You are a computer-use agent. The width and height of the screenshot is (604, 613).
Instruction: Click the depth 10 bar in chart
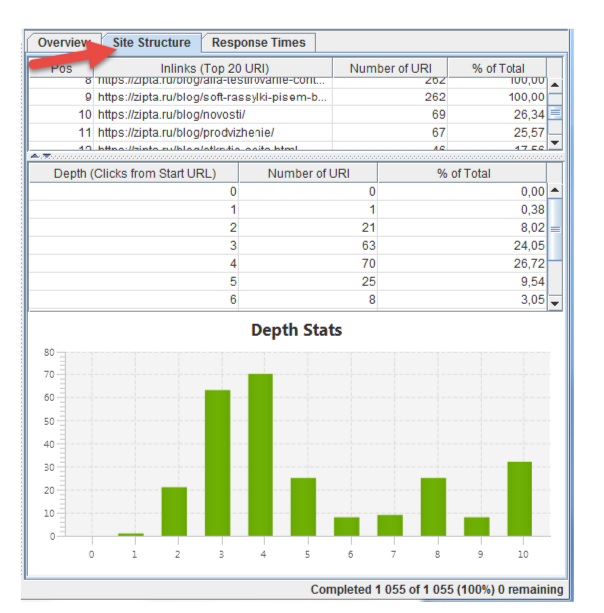pos(520,499)
